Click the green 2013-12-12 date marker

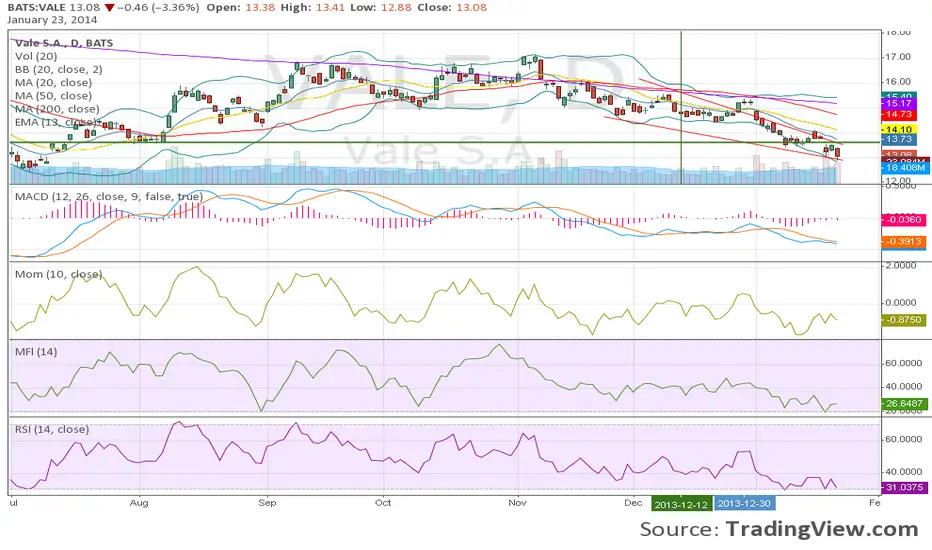pyautogui.click(x=681, y=504)
